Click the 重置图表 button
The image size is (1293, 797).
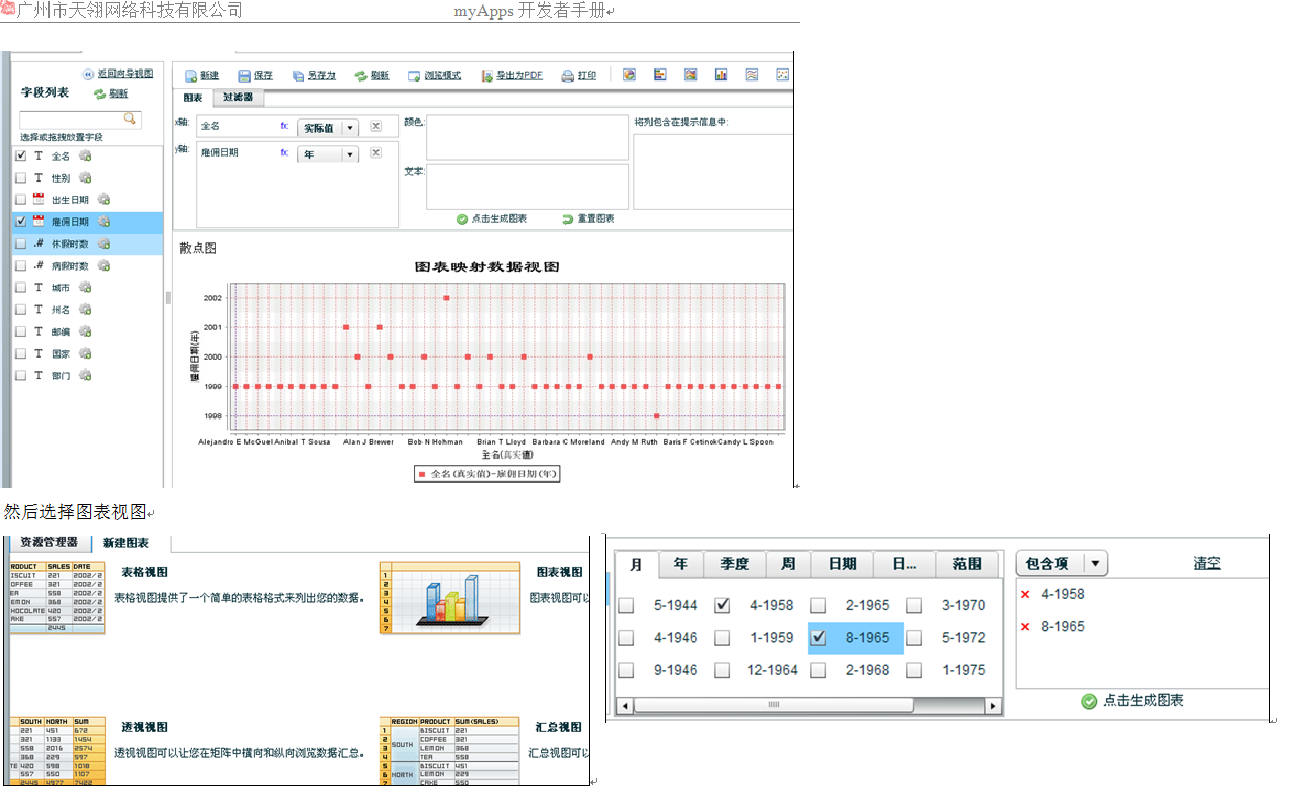click(589, 219)
